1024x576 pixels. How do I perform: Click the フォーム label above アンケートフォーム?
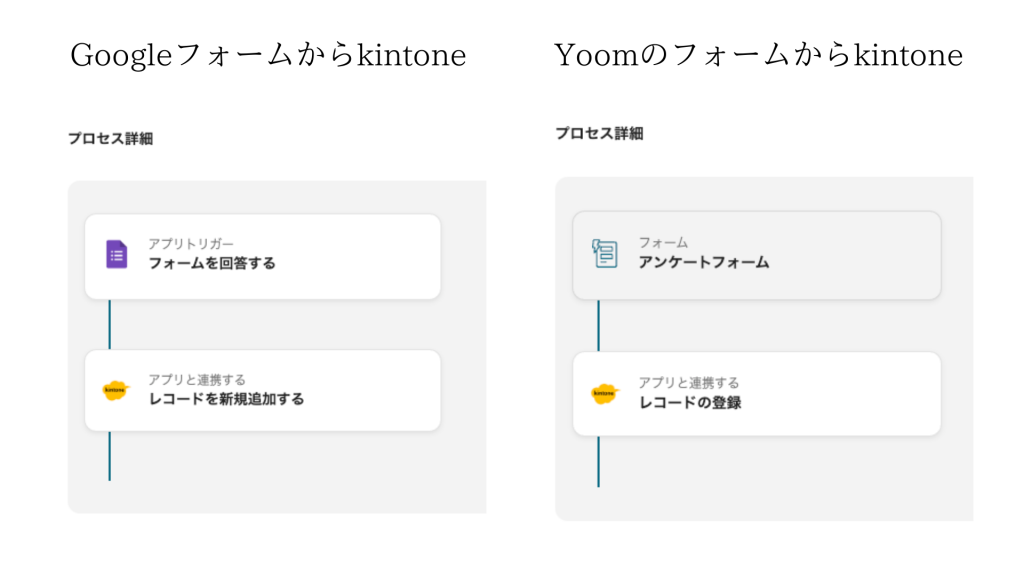click(664, 242)
